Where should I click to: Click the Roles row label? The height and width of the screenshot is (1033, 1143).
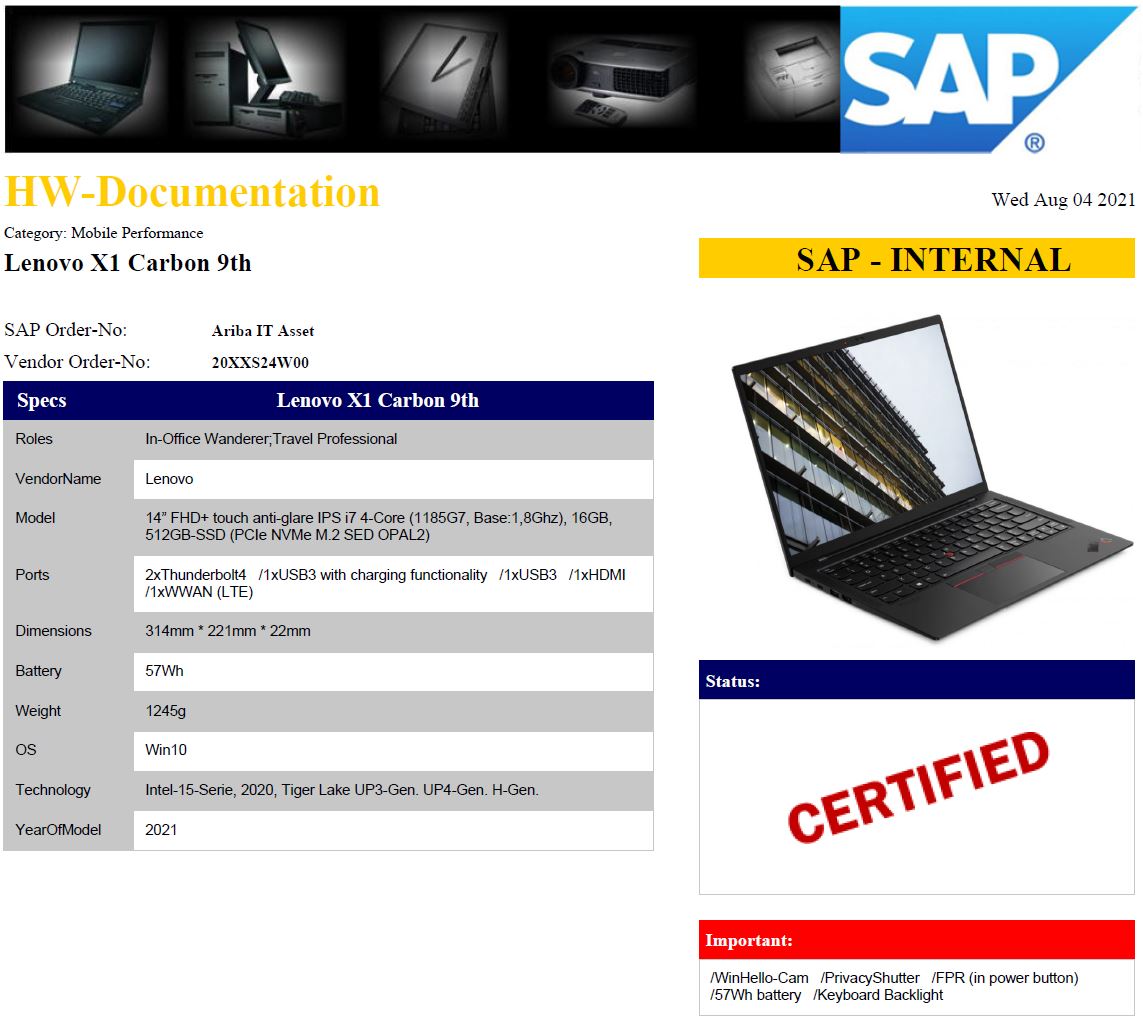coord(34,439)
